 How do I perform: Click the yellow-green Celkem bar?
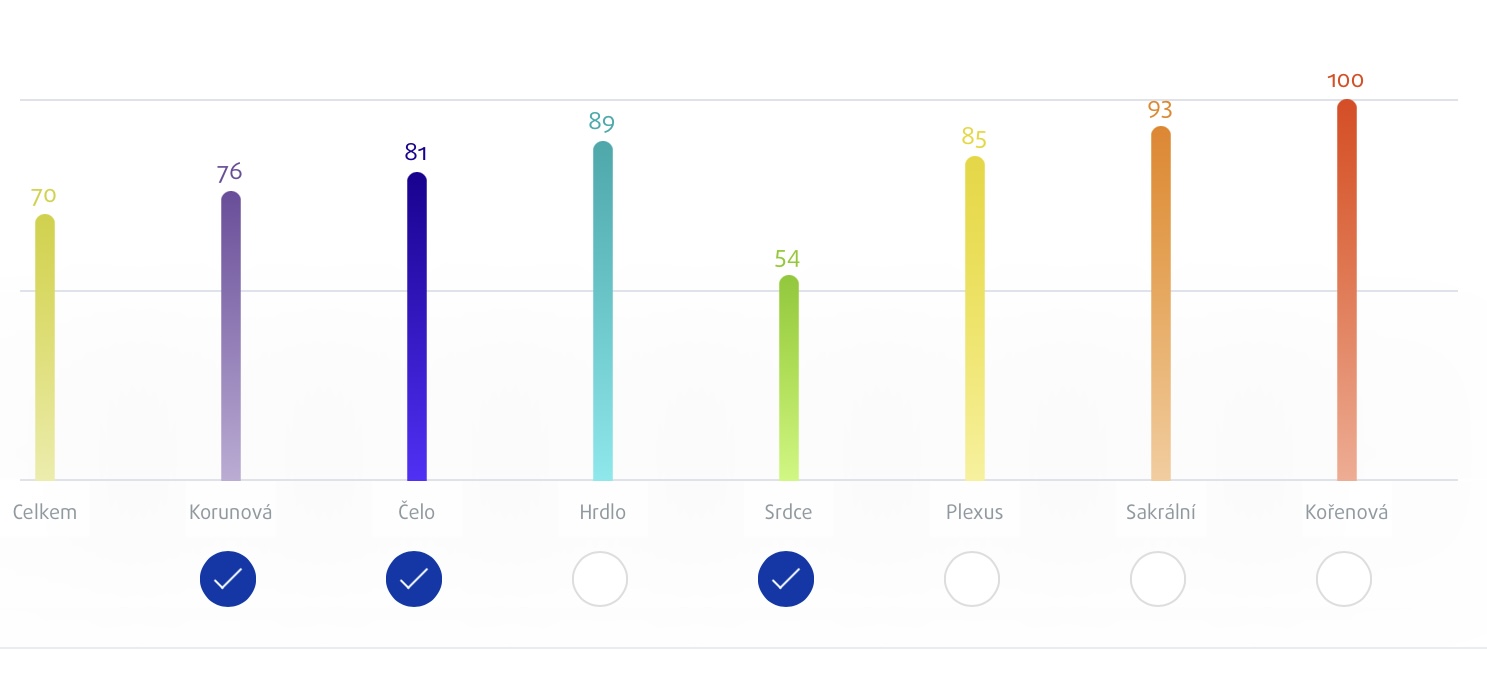45,347
